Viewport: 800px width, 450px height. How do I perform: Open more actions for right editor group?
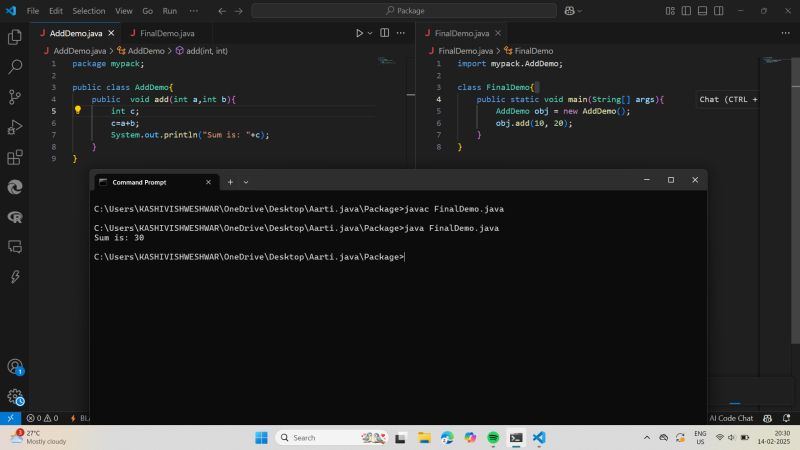pyautogui.click(x=785, y=33)
